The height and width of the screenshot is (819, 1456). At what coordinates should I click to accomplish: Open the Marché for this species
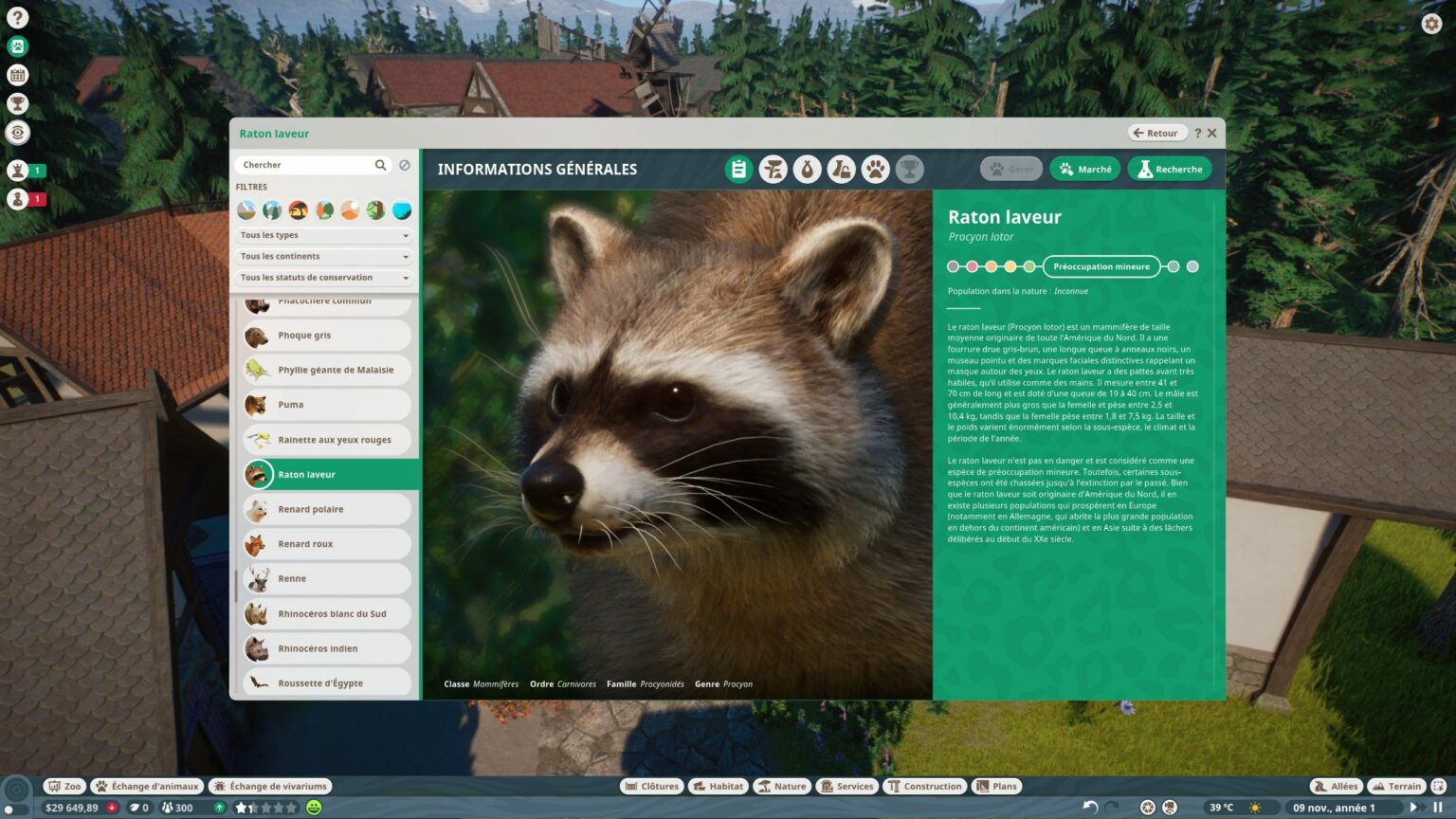1084,169
